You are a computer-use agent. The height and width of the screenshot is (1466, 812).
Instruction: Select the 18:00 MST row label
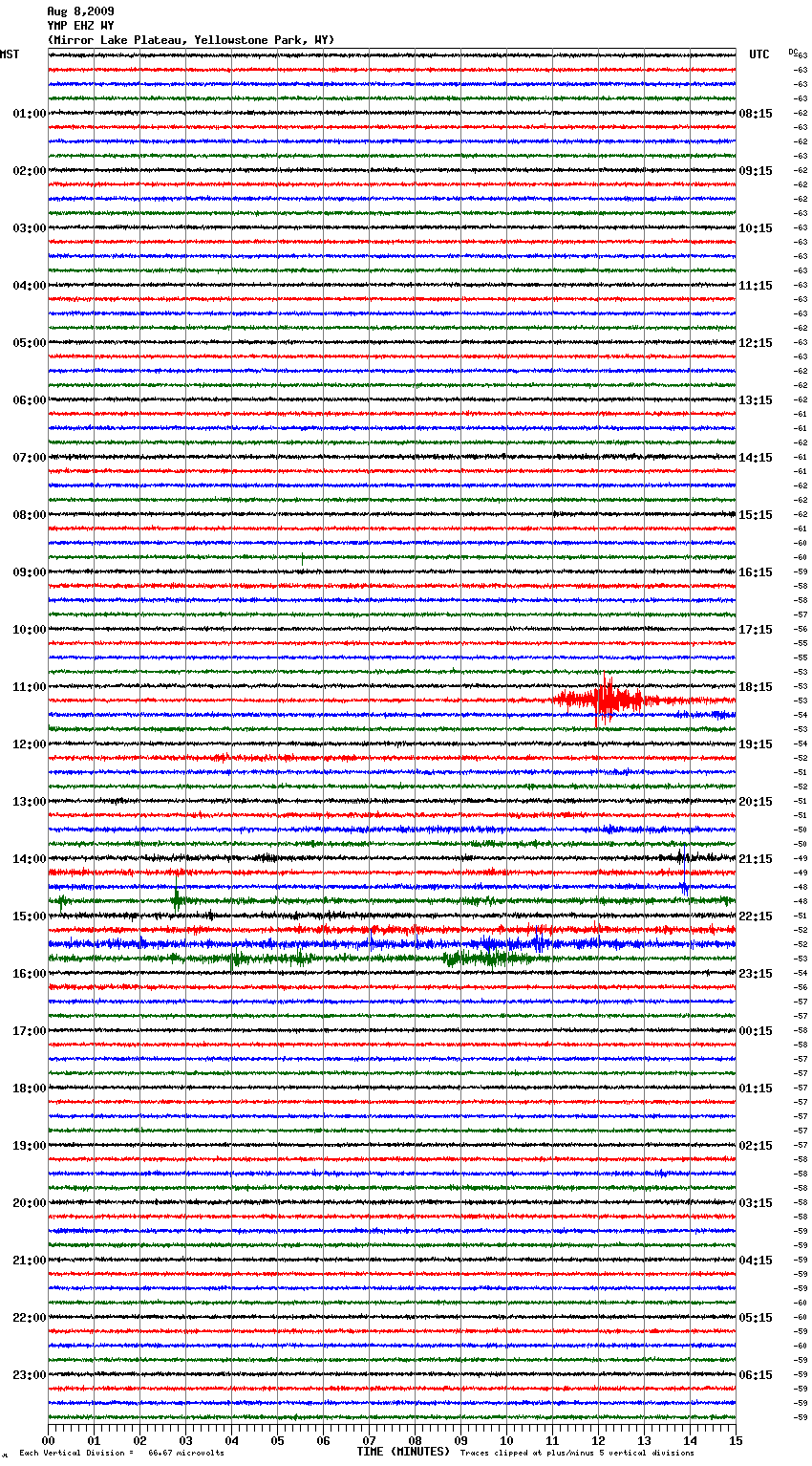click(x=30, y=1089)
